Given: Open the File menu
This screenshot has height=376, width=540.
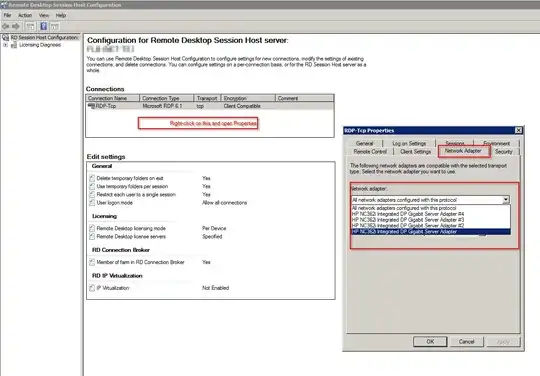Looking at the screenshot, I should click(7, 15).
